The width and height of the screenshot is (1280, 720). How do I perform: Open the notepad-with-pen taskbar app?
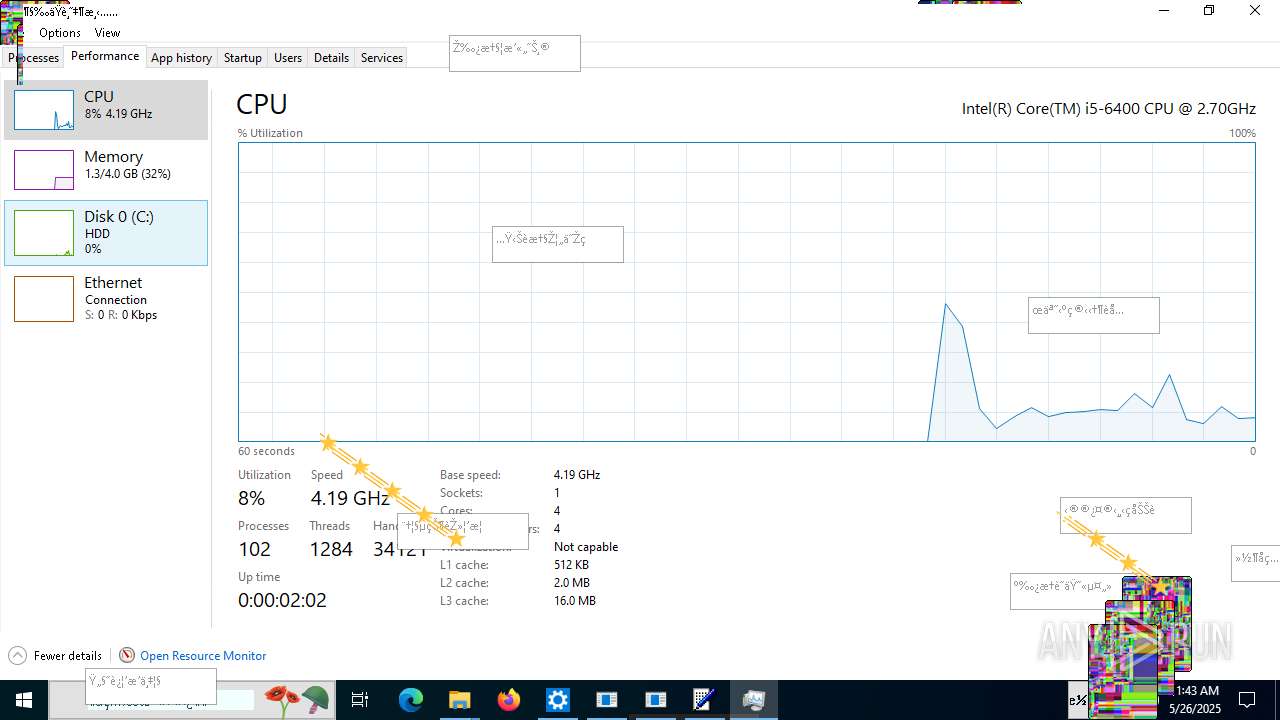pyautogui.click(x=704, y=700)
